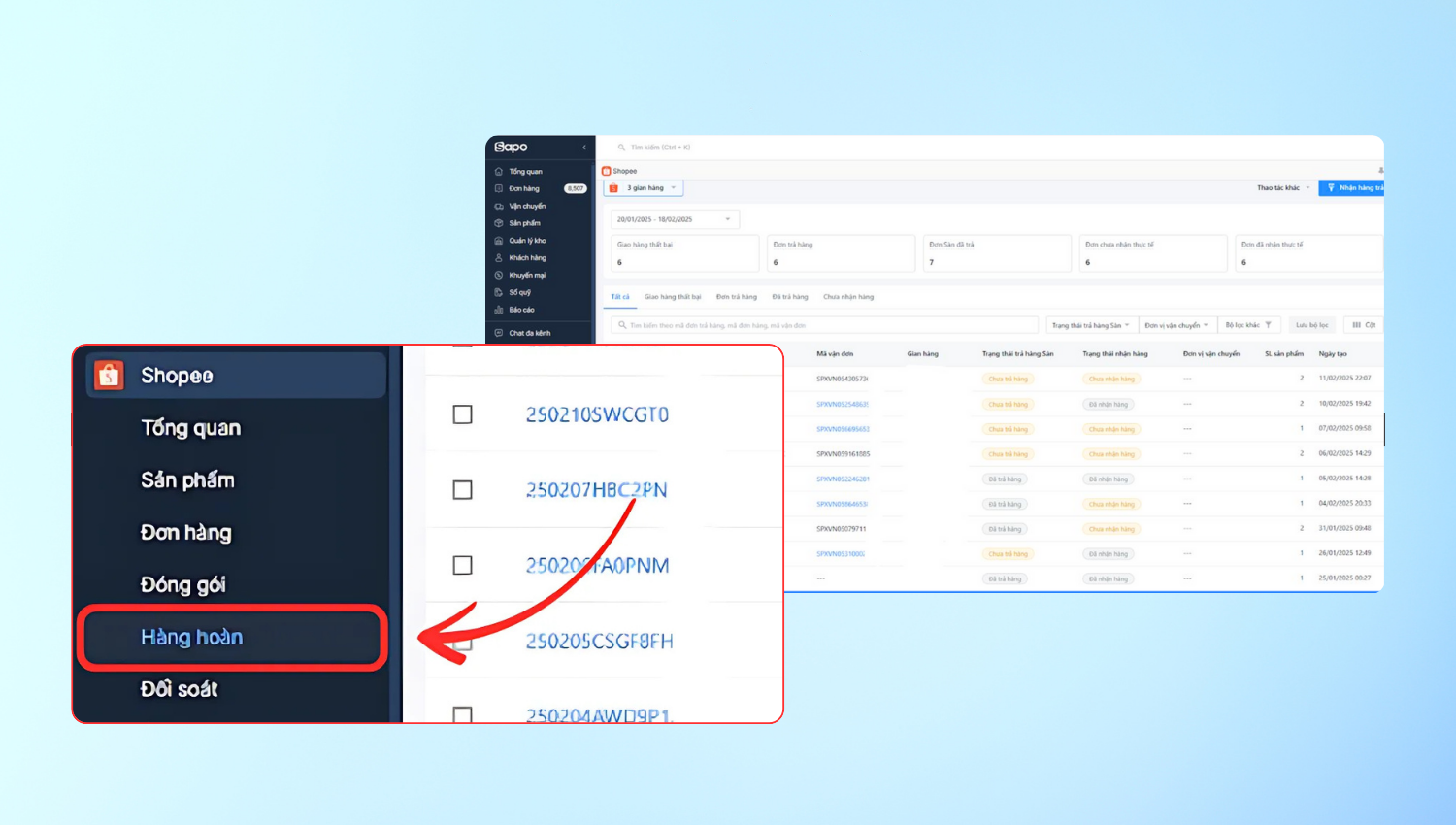Switch to the Đã trả hàng tab
Image resolution: width=1456 pixels, height=825 pixels.
[790, 297]
